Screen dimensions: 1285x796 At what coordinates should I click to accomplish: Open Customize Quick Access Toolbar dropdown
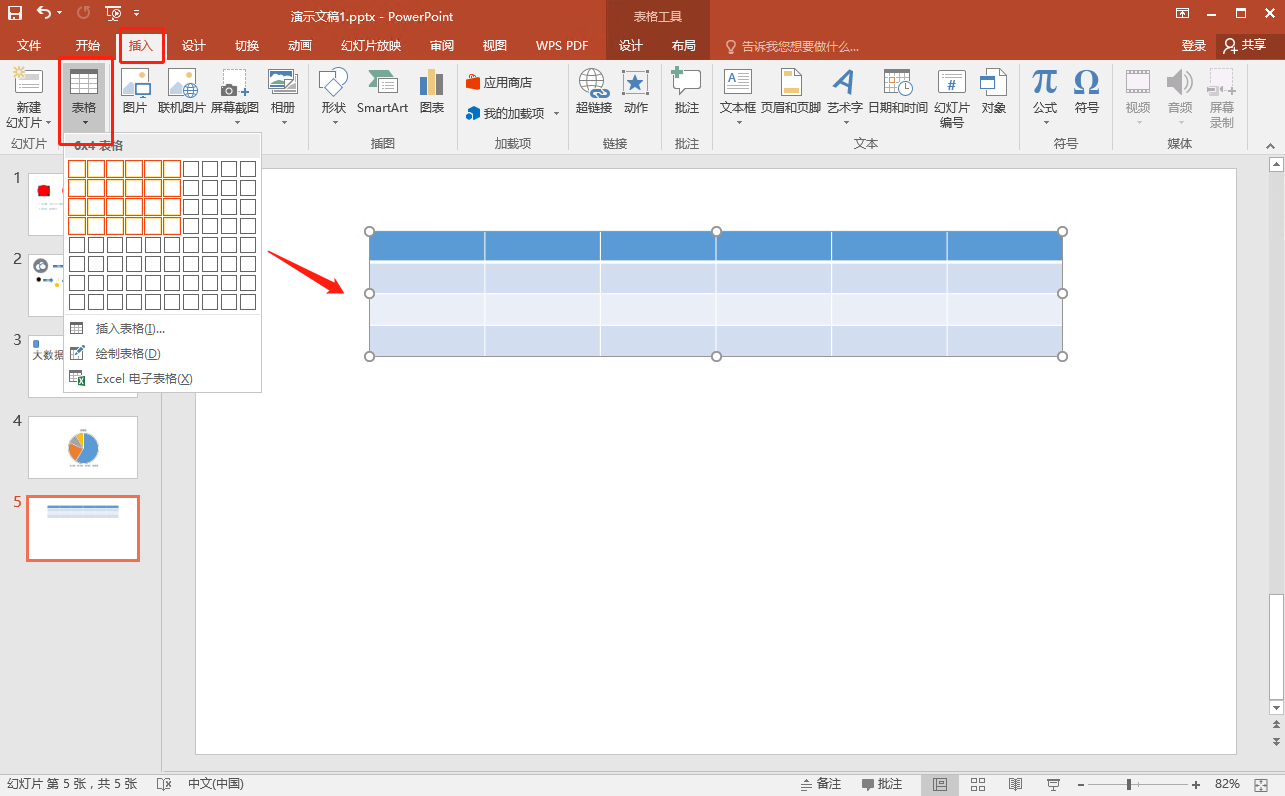tap(137, 14)
